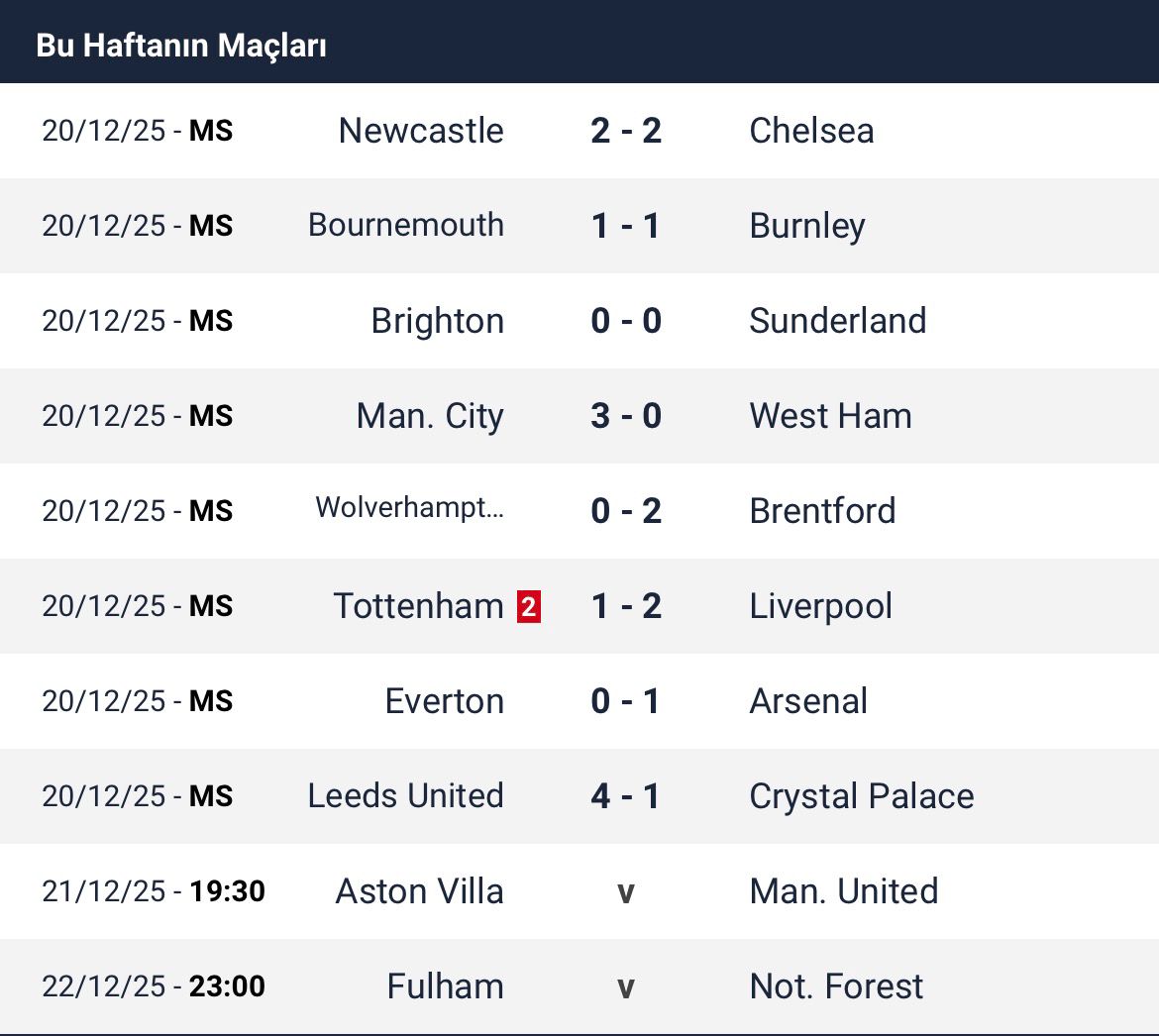Open the Aston Villa v Man. United fixture
The width and height of the screenshot is (1159, 1036).
(x=625, y=891)
